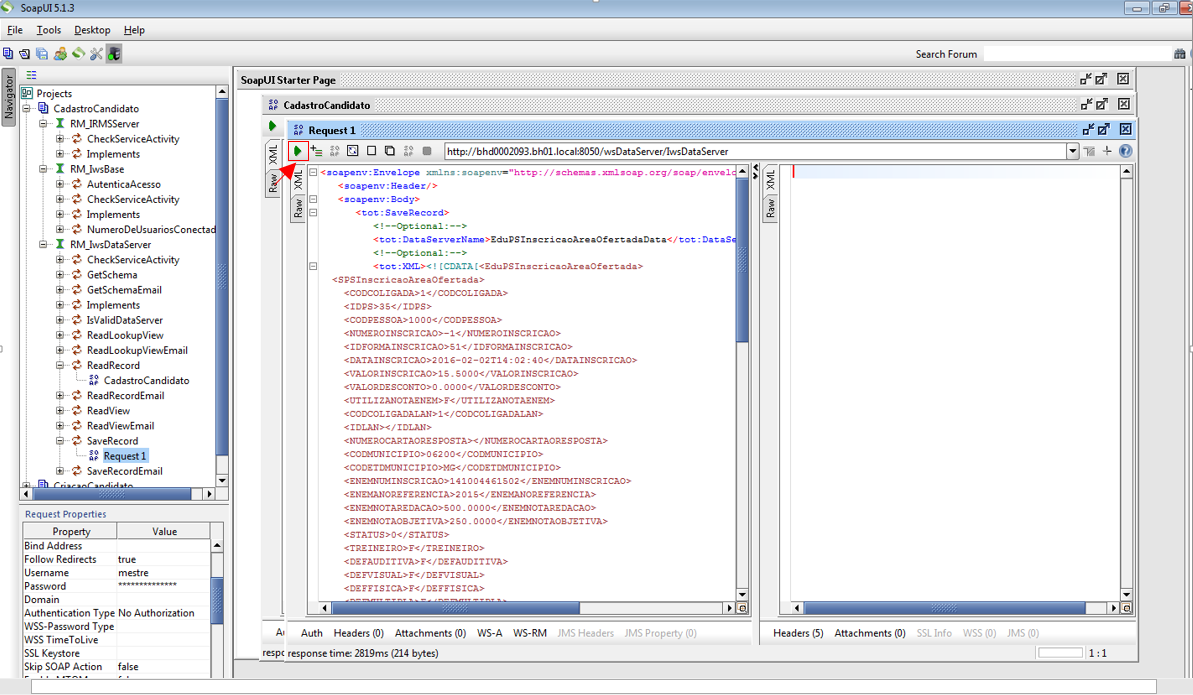Click the request editor empty-square icon
The height and width of the screenshot is (695, 1193).
coord(371,151)
